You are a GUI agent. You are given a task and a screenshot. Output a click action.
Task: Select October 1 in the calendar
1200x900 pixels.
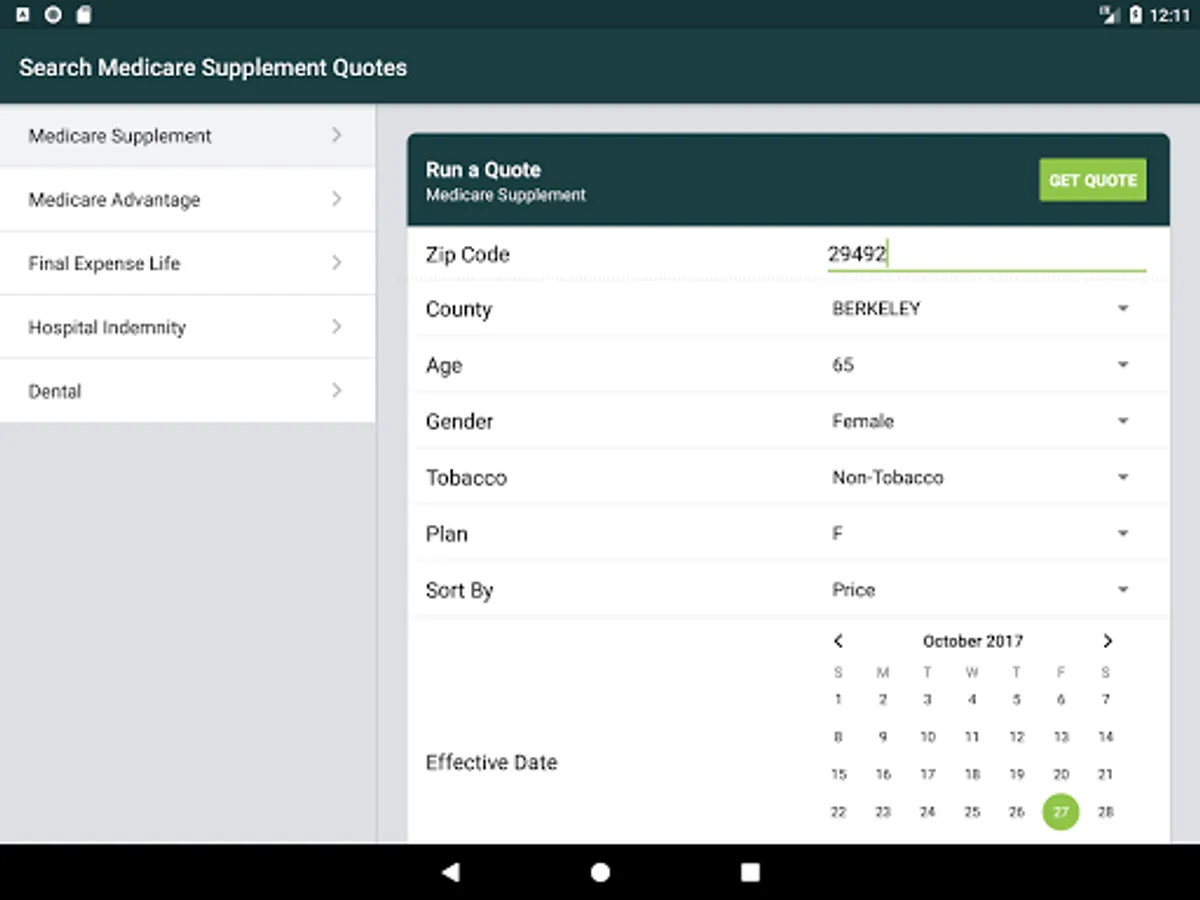coord(839,700)
